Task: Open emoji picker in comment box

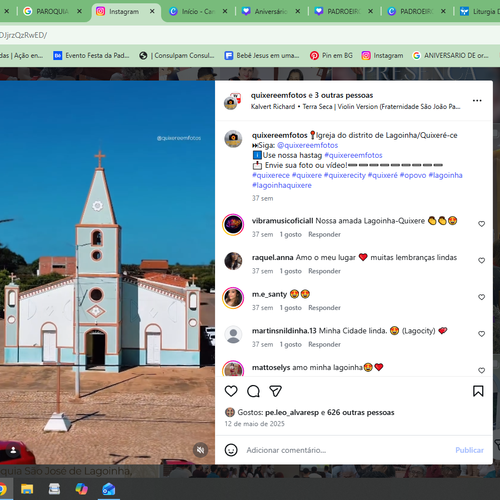Action: pos(231,450)
